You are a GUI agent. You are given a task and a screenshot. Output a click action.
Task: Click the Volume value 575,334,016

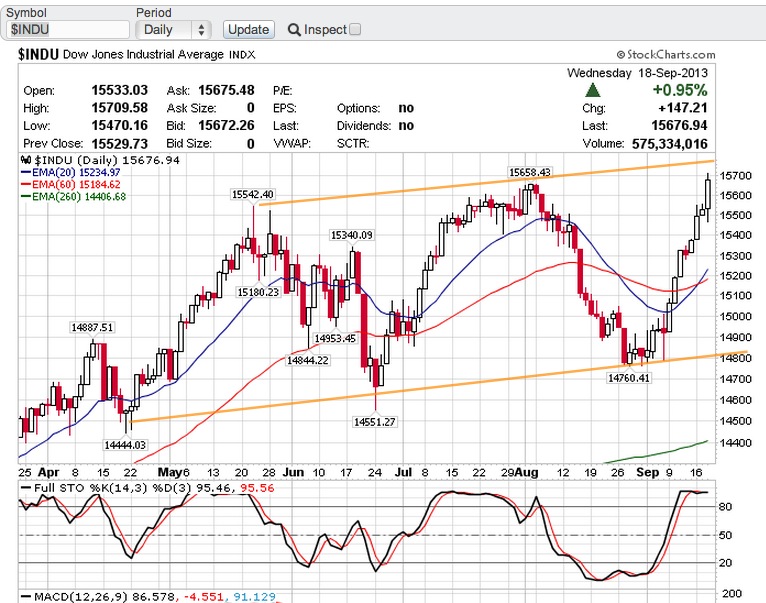pos(670,144)
